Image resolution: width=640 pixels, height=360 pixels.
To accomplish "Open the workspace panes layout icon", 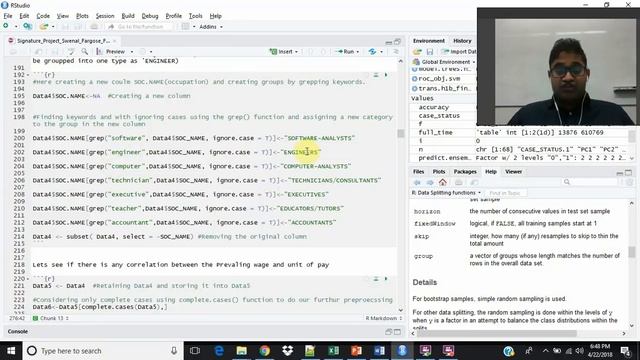I will tap(185, 27).
